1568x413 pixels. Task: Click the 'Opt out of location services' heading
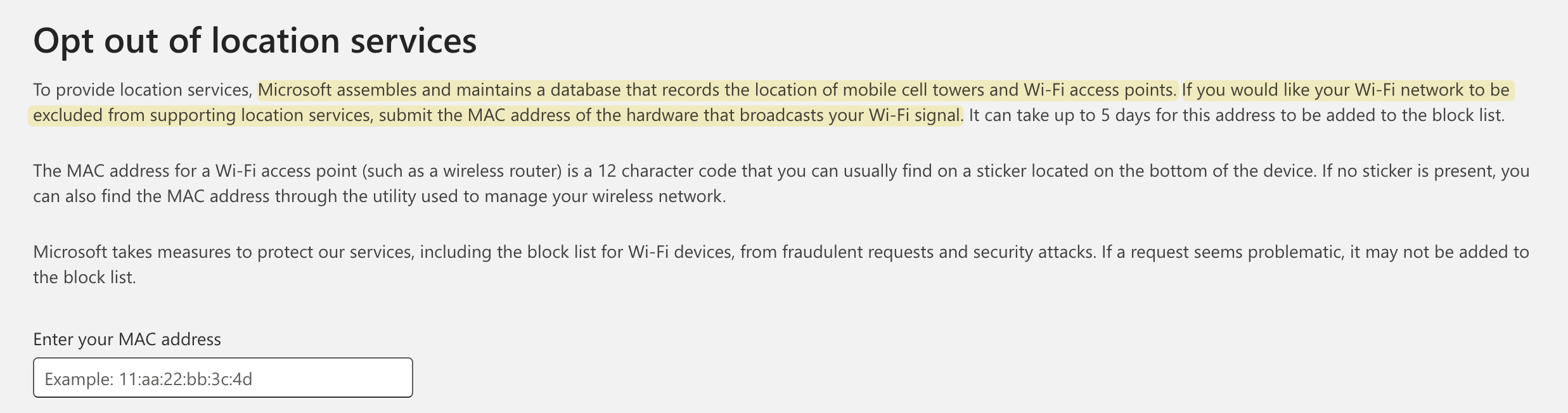pos(254,39)
